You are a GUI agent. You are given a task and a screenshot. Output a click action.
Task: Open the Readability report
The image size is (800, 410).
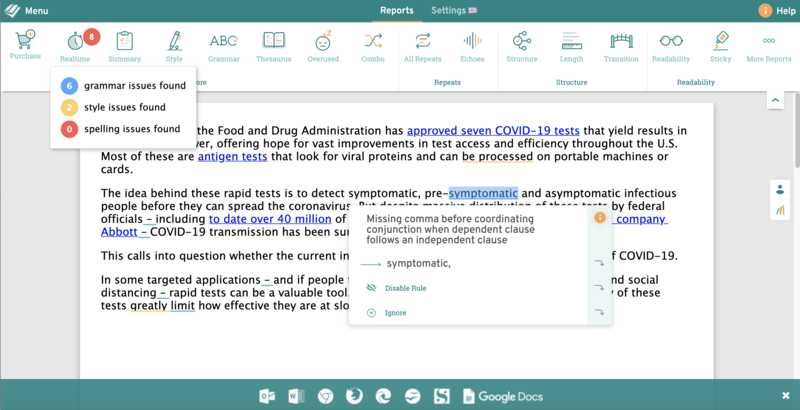(x=671, y=45)
